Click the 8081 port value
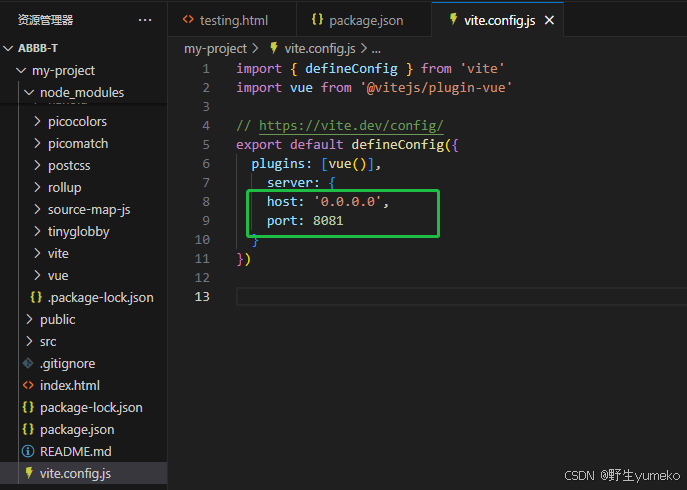This screenshot has width=687, height=490. click(x=328, y=221)
